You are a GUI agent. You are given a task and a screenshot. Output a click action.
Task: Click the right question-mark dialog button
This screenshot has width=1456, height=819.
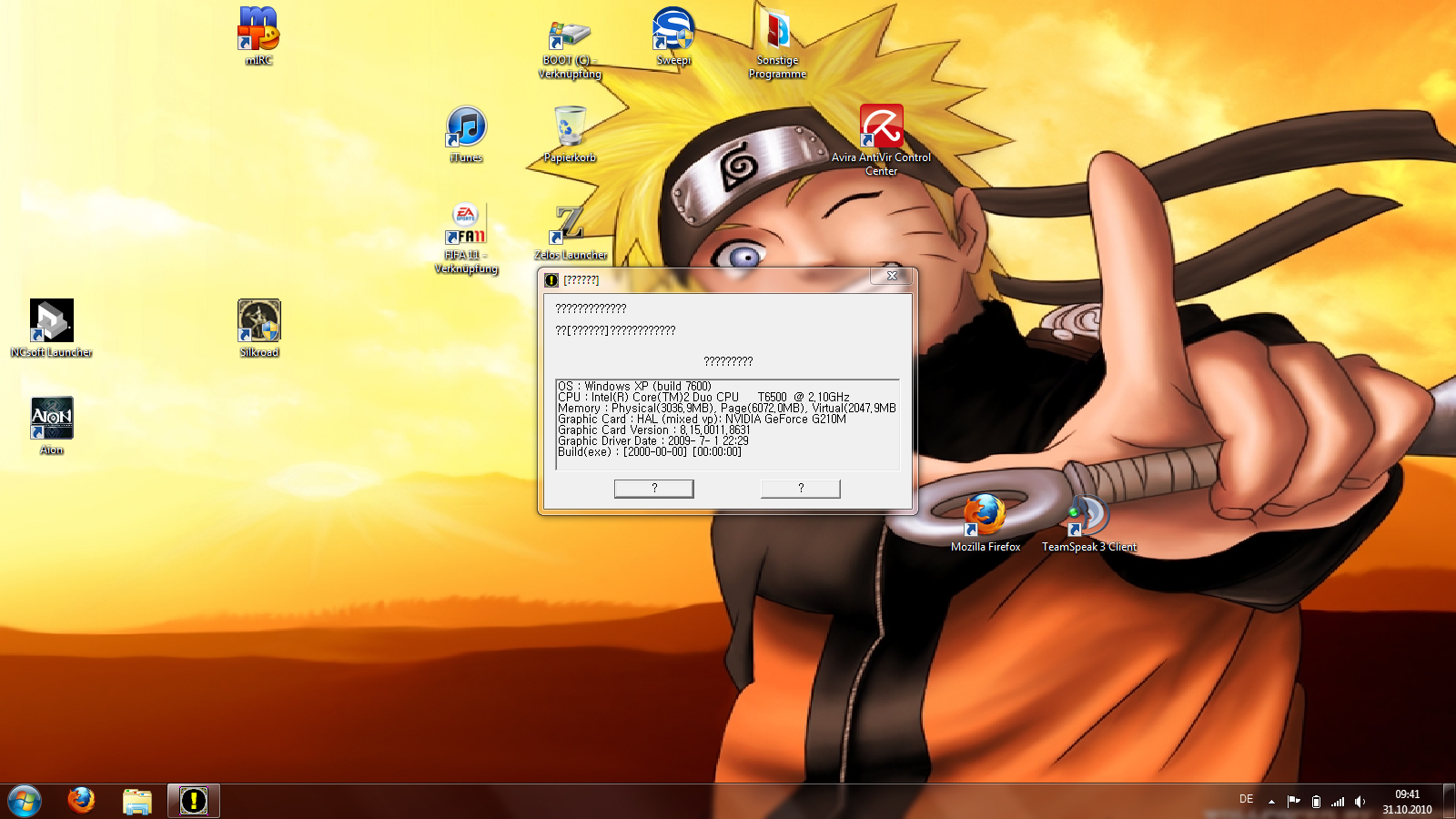(800, 489)
